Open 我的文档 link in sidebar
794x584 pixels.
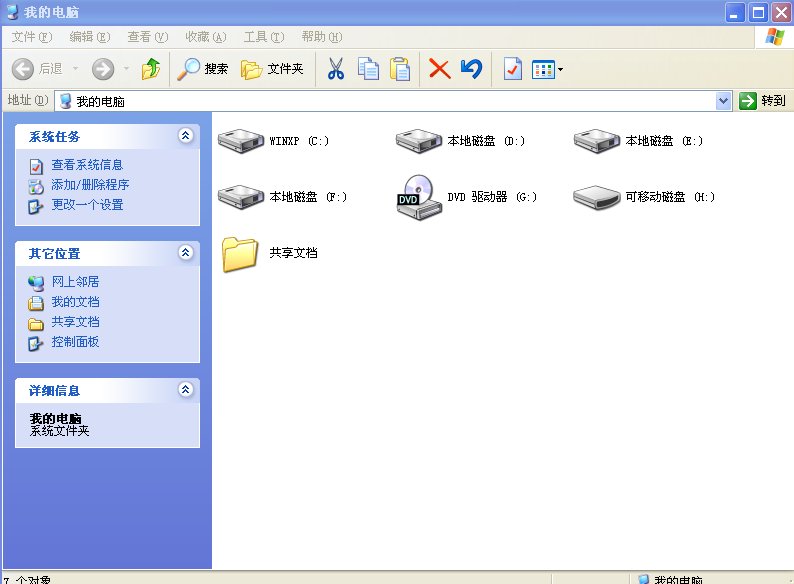pyautogui.click(x=75, y=302)
